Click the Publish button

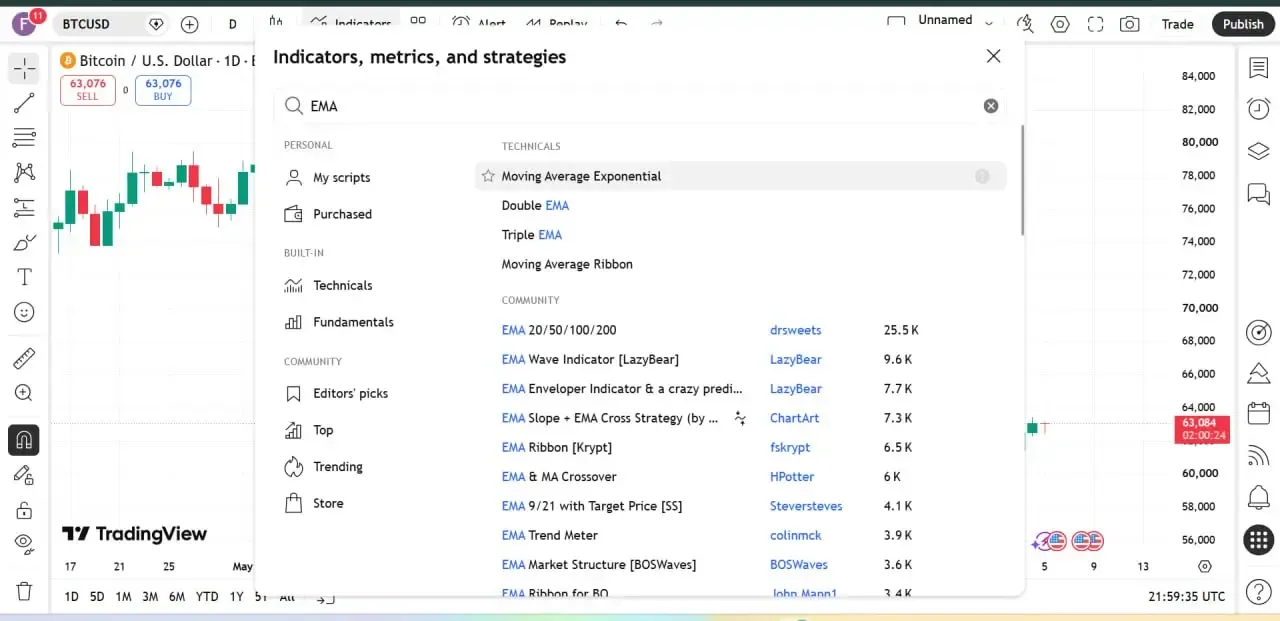(1243, 24)
